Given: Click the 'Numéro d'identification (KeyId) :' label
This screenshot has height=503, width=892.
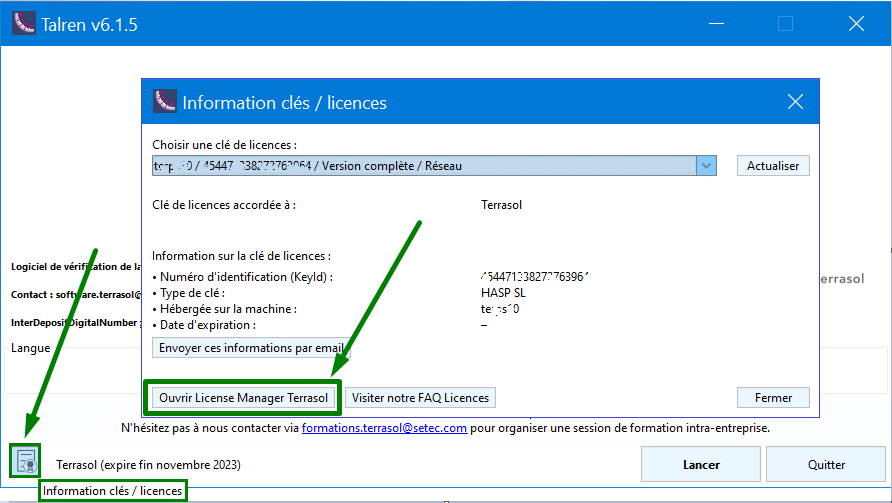Looking at the screenshot, I should (242, 277).
